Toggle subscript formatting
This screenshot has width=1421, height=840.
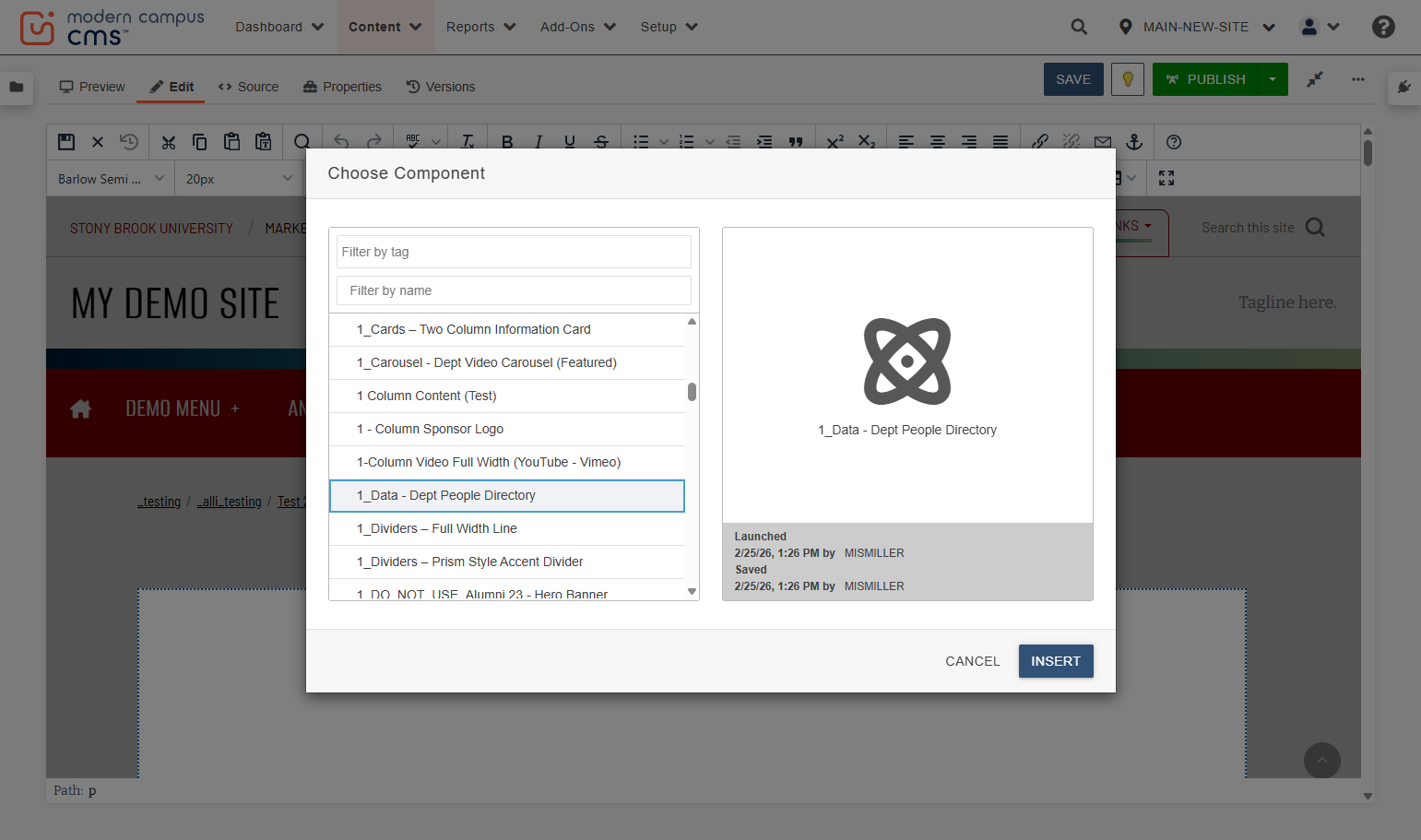coord(867,142)
